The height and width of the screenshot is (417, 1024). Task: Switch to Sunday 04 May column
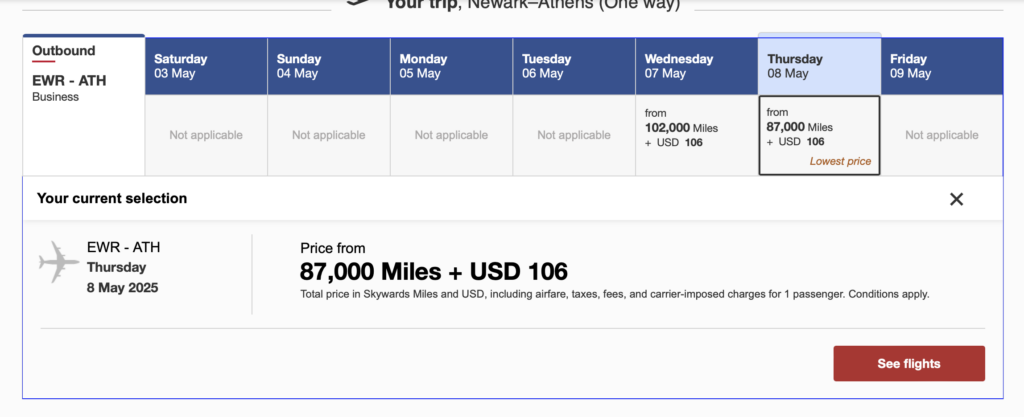328,66
